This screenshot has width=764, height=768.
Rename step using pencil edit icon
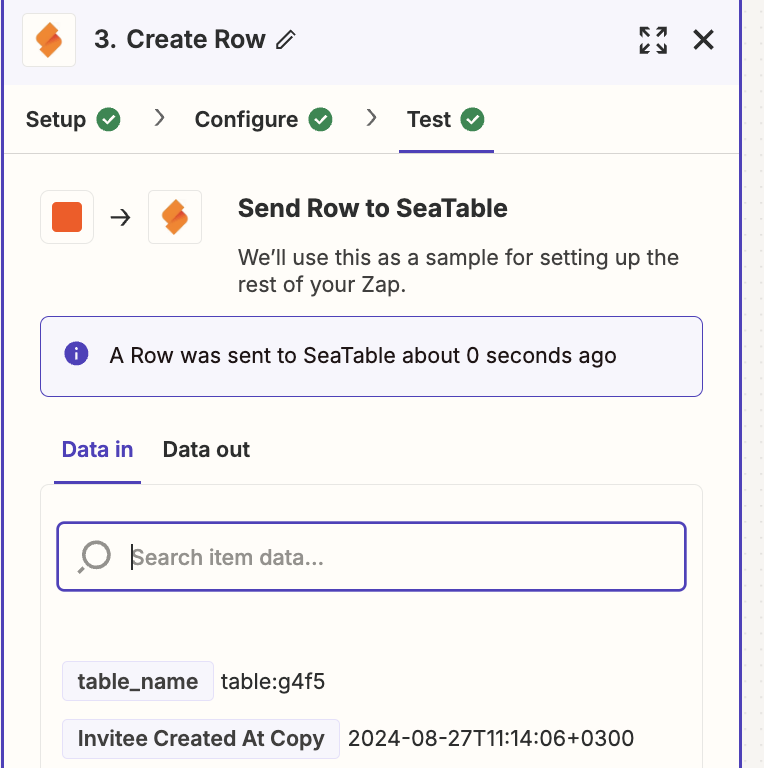click(286, 40)
